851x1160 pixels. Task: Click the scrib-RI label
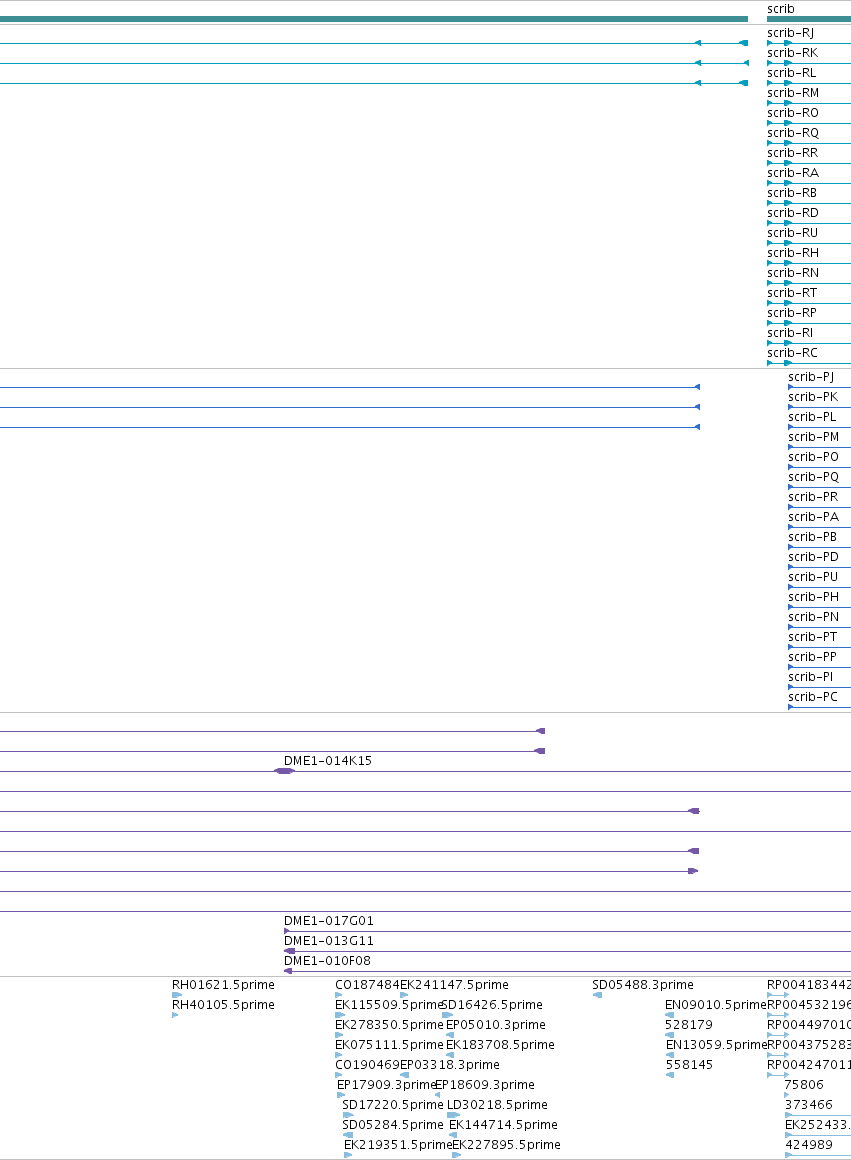tap(790, 332)
